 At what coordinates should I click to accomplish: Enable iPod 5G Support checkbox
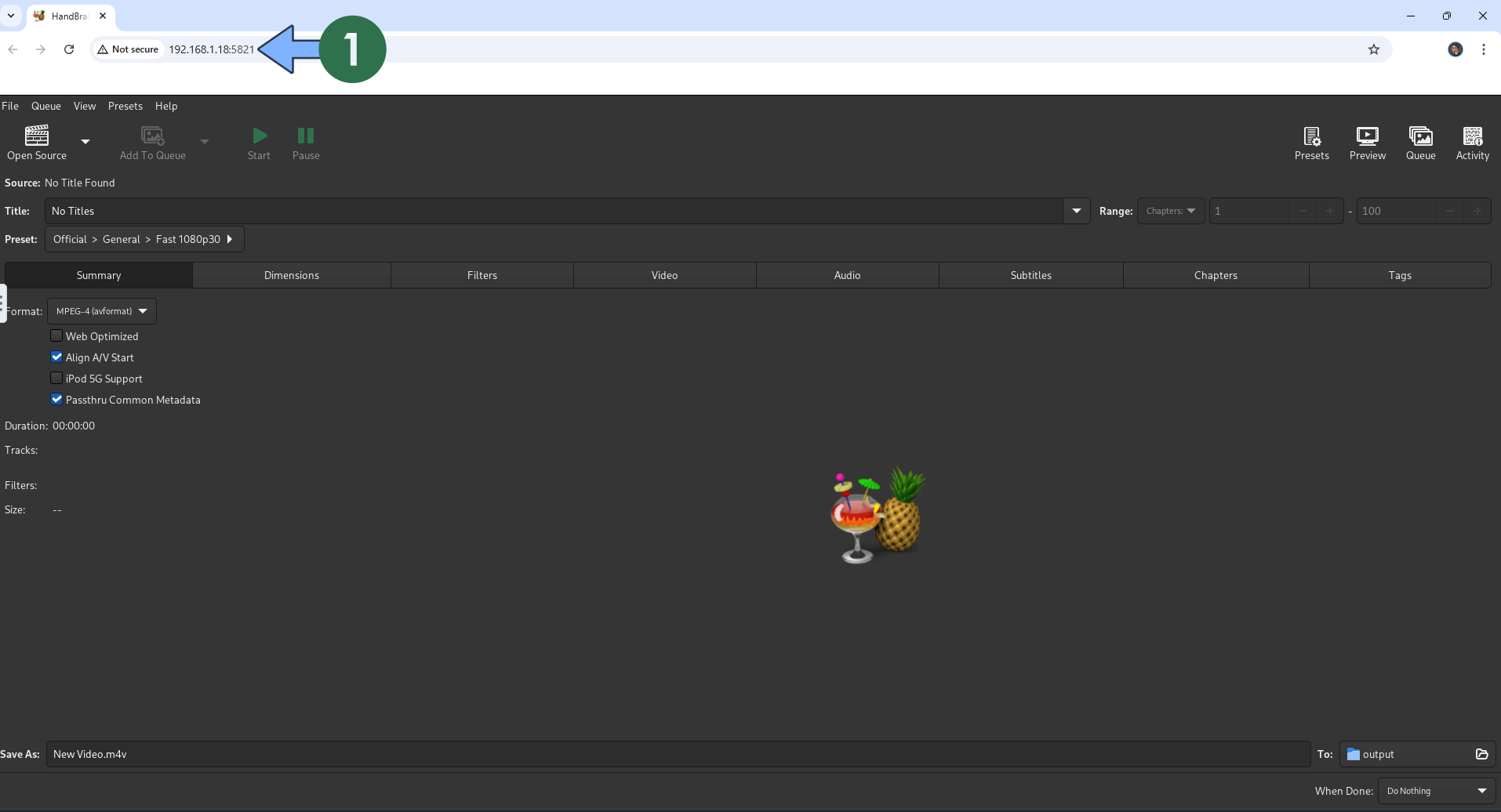56,379
